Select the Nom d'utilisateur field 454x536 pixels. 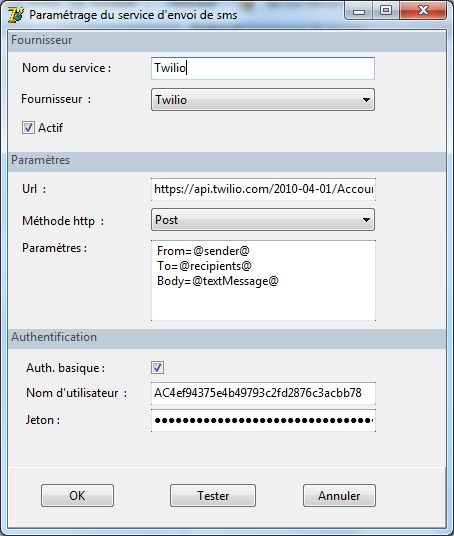(263, 393)
